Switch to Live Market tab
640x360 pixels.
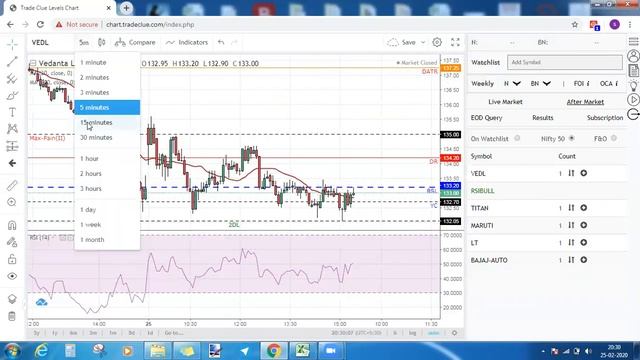(x=505, y=102)
